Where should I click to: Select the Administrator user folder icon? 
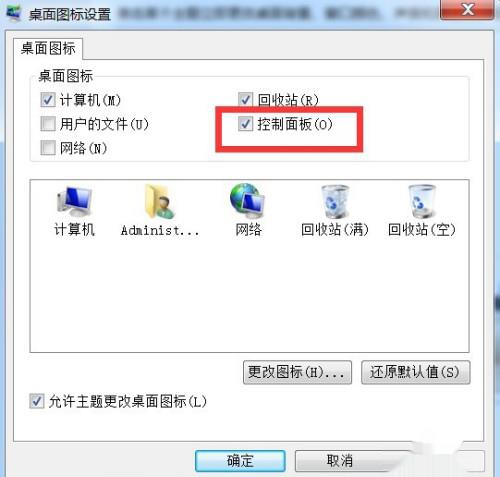point(159,201)
